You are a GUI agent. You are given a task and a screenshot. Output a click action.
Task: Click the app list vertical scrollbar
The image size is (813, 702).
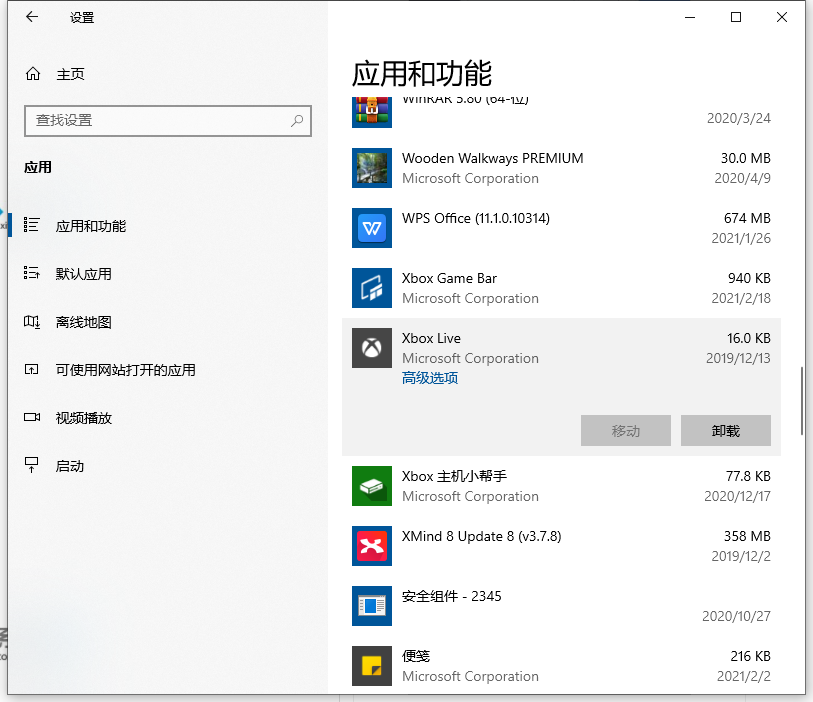tap(802, 401)
